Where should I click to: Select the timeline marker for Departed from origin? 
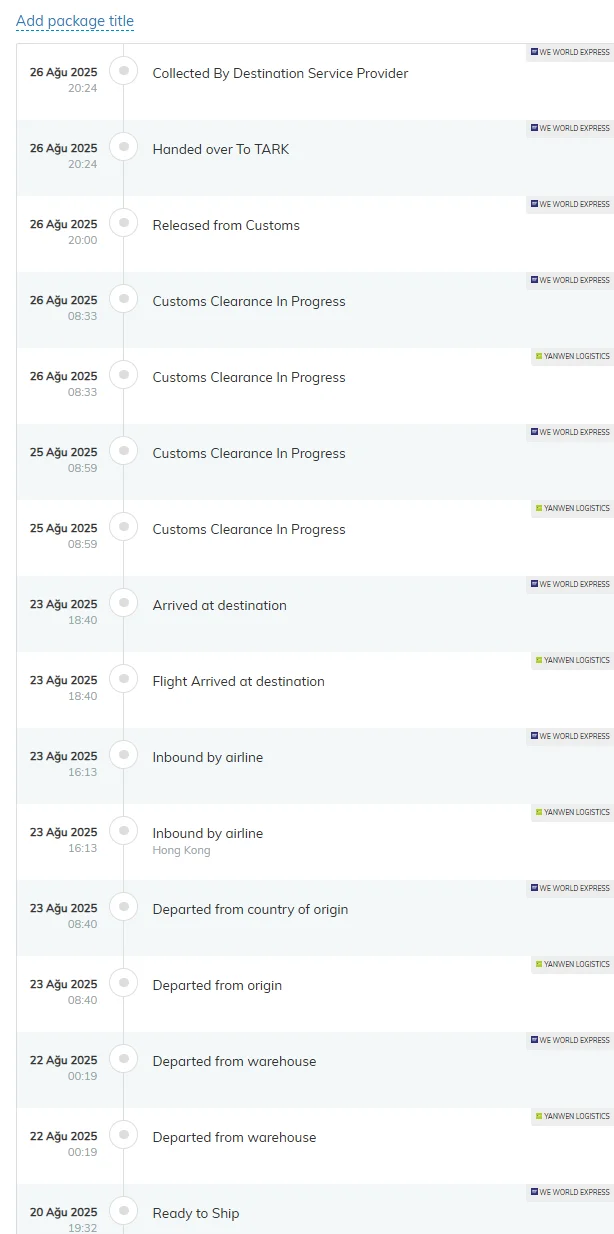124,982
